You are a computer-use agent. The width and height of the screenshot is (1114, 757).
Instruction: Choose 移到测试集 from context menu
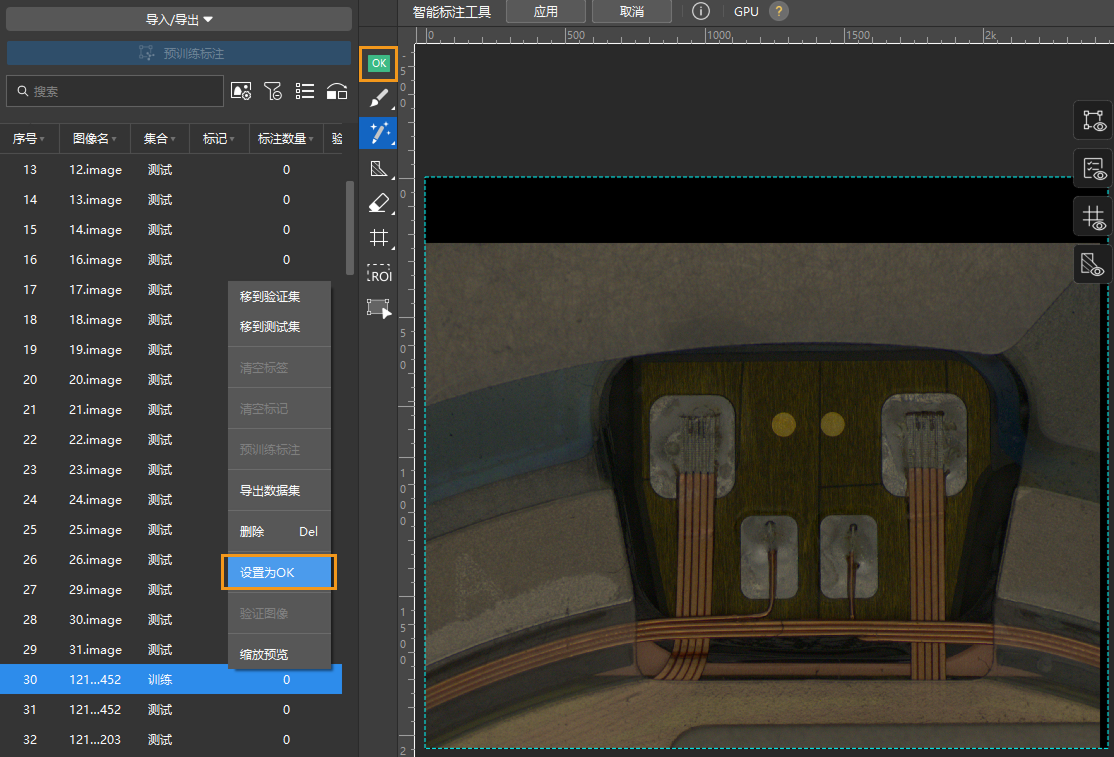279,327
